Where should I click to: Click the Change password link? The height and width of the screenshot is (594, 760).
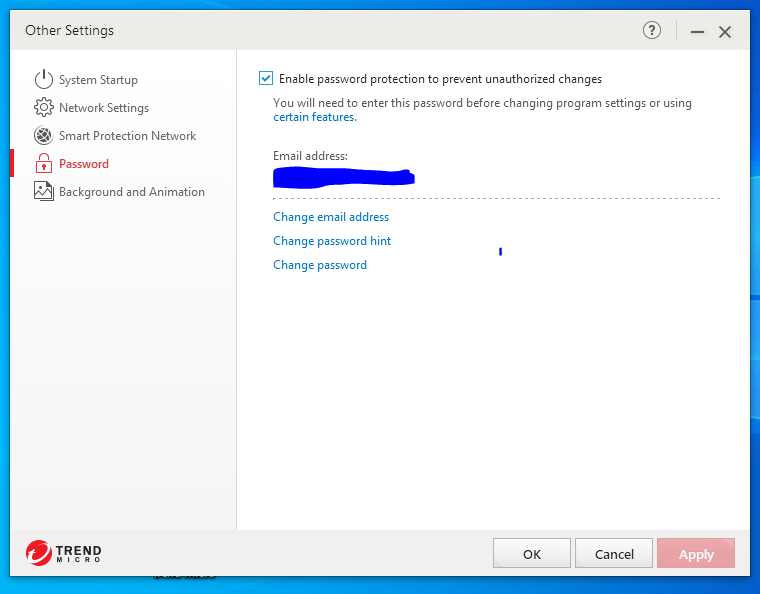click(320, 265)
